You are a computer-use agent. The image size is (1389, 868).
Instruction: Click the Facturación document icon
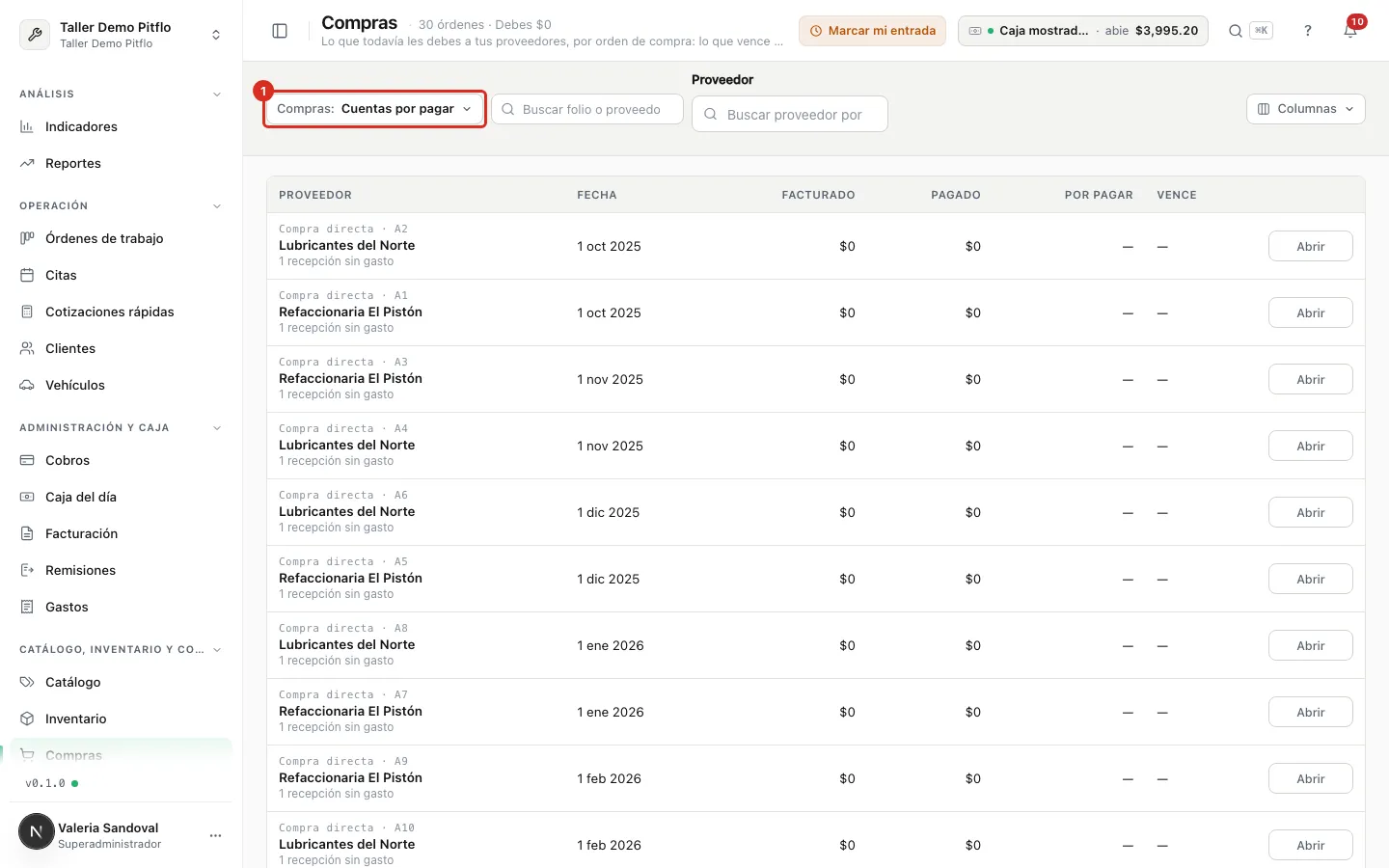pos(27,533)
